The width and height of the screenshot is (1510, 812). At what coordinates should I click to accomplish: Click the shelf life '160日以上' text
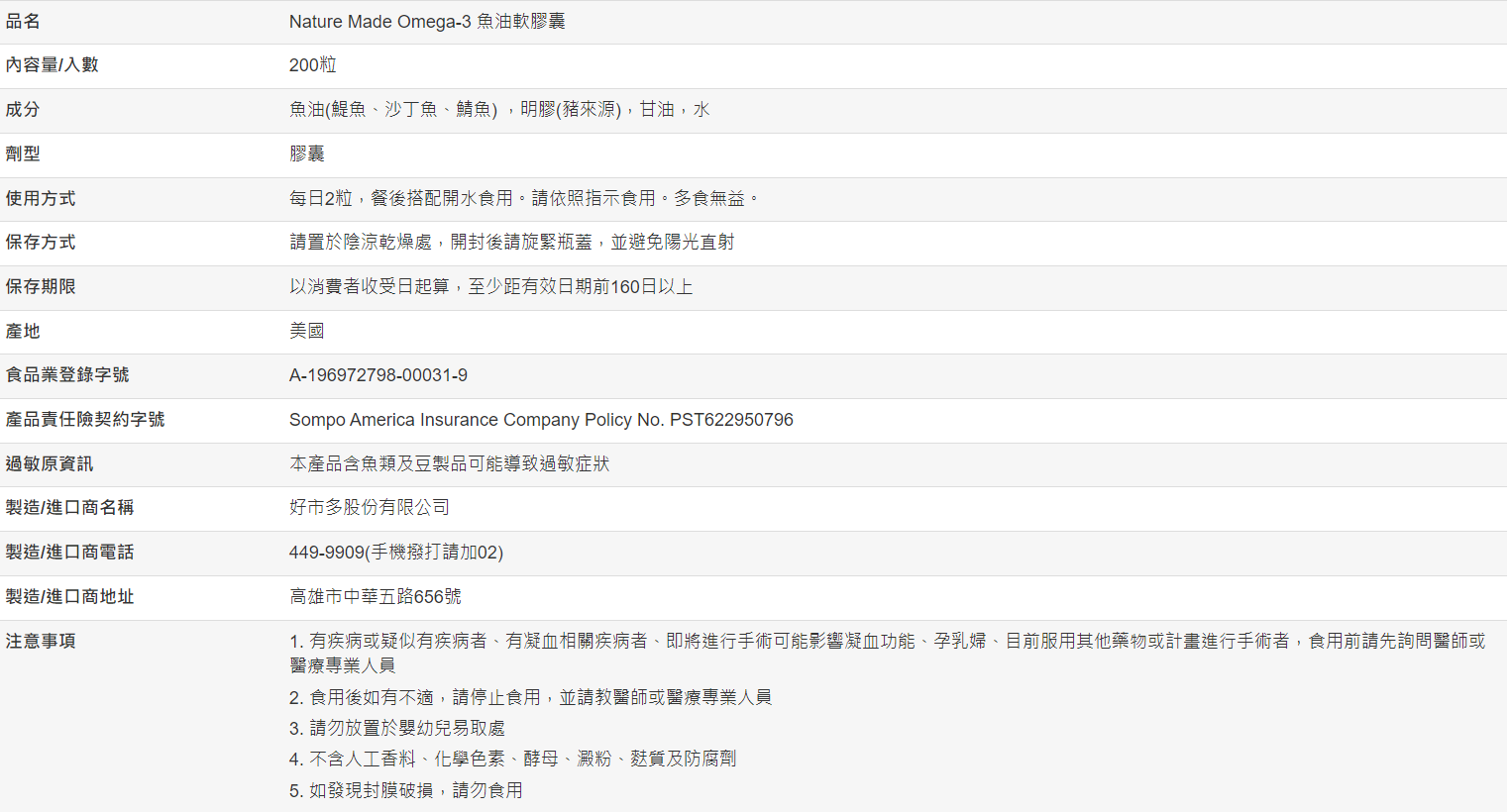coord(490,287)
